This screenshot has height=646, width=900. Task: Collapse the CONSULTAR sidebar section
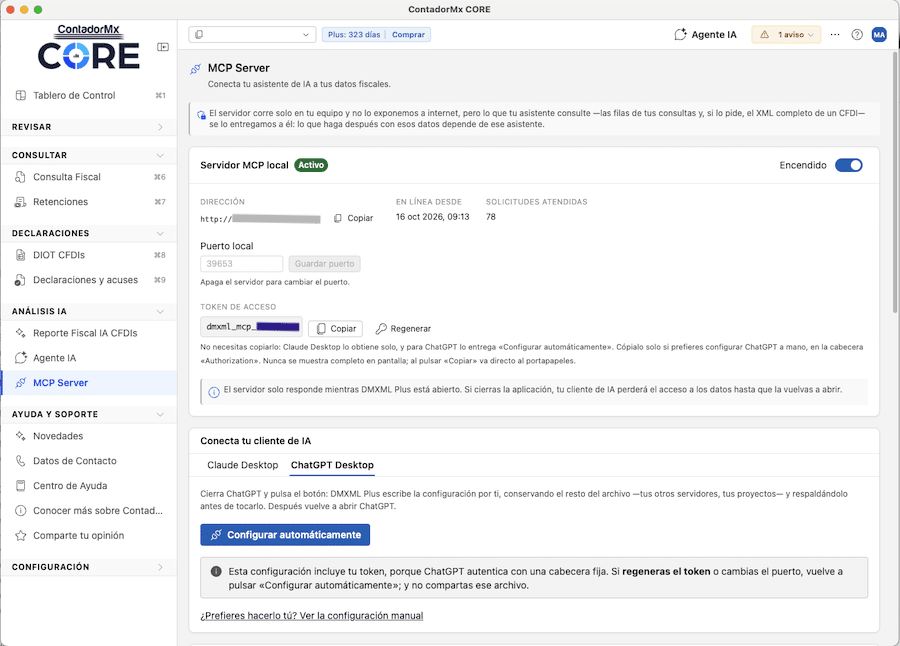point(89,155)
